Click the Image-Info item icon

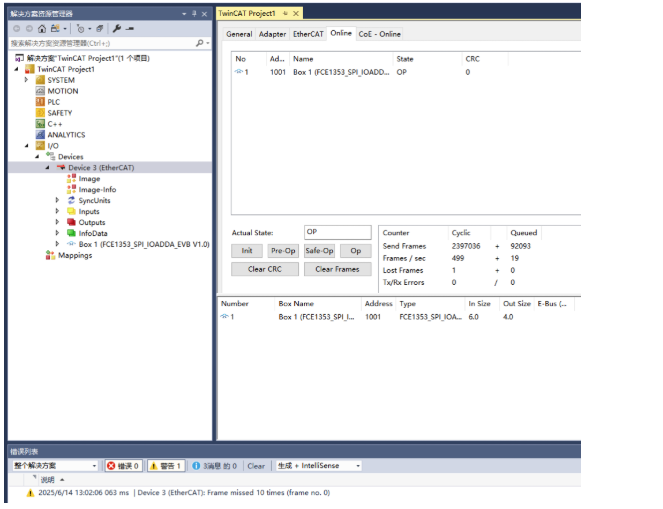[x=71, y=189]
